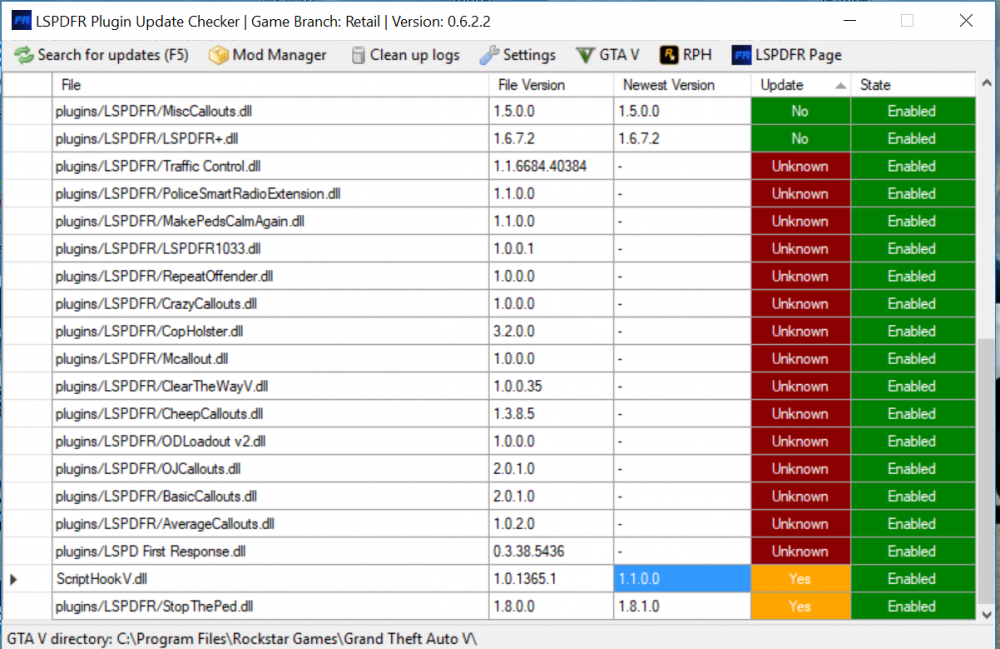Screen dimensions: 1000x649
Task: Click the green No cell for MiscCallouts.dll
Action: coord(800,111)
